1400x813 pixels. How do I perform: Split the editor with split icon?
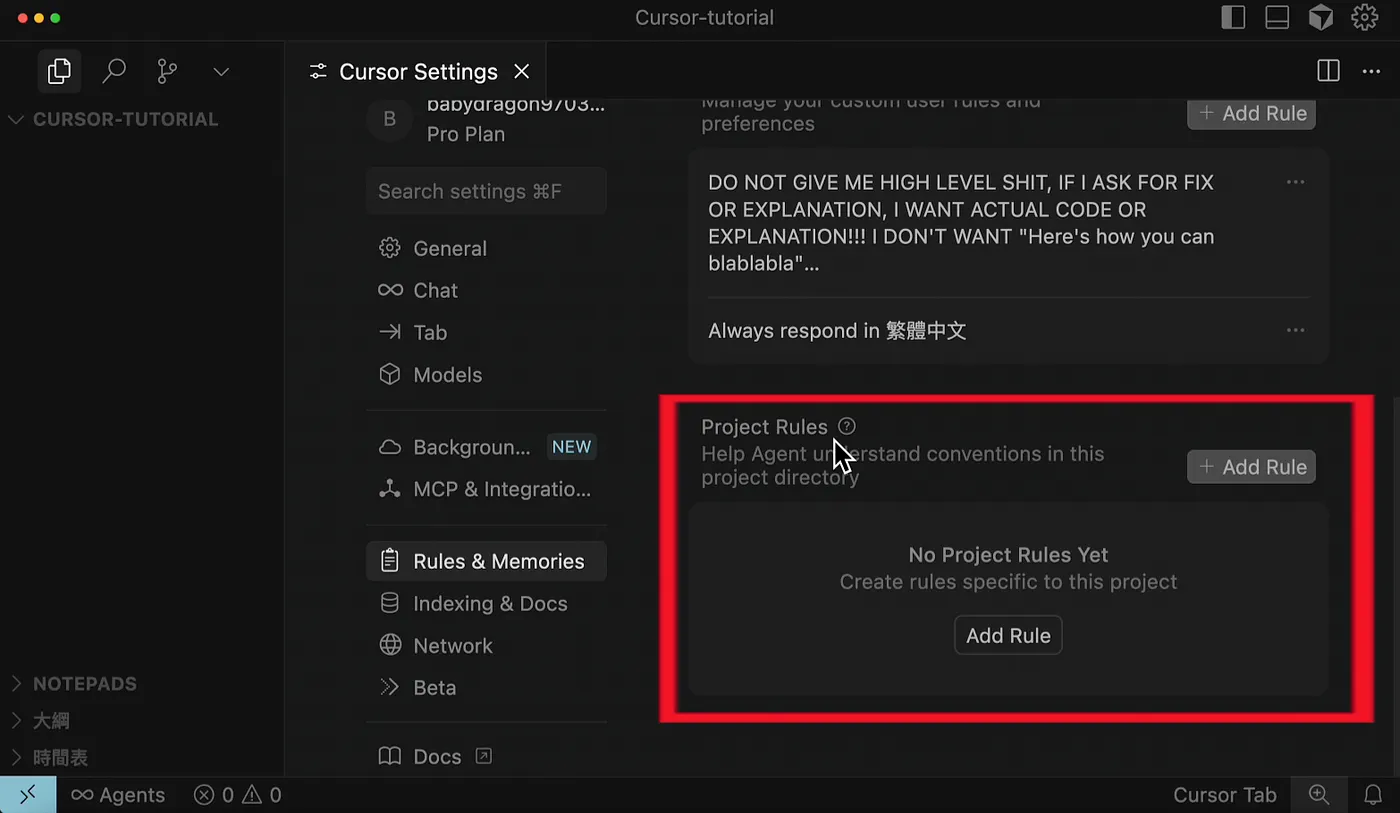1328,71
